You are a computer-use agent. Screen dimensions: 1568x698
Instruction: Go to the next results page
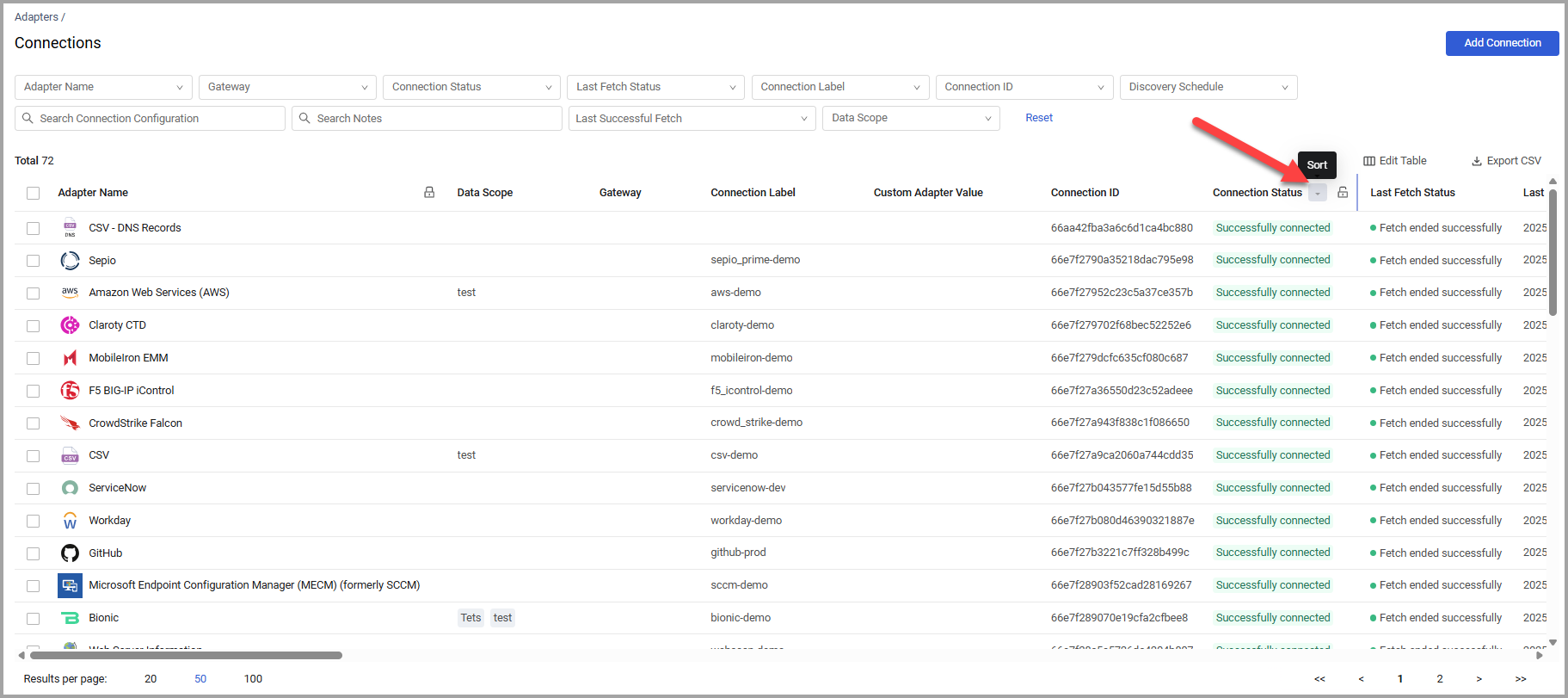point(1479,679)
